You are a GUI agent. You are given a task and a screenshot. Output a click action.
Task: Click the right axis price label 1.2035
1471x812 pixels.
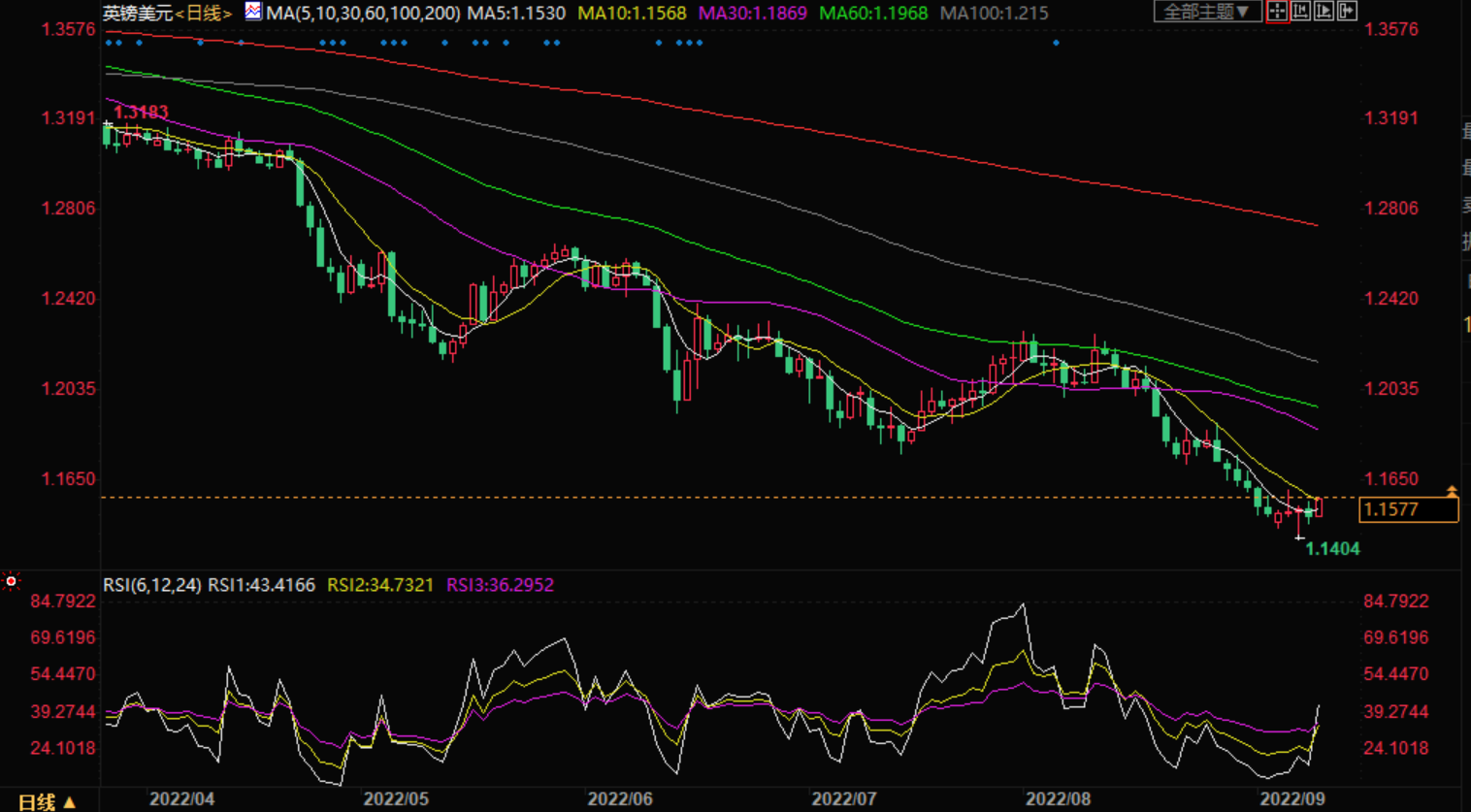pyautogui.click(x=1391, y=389)
